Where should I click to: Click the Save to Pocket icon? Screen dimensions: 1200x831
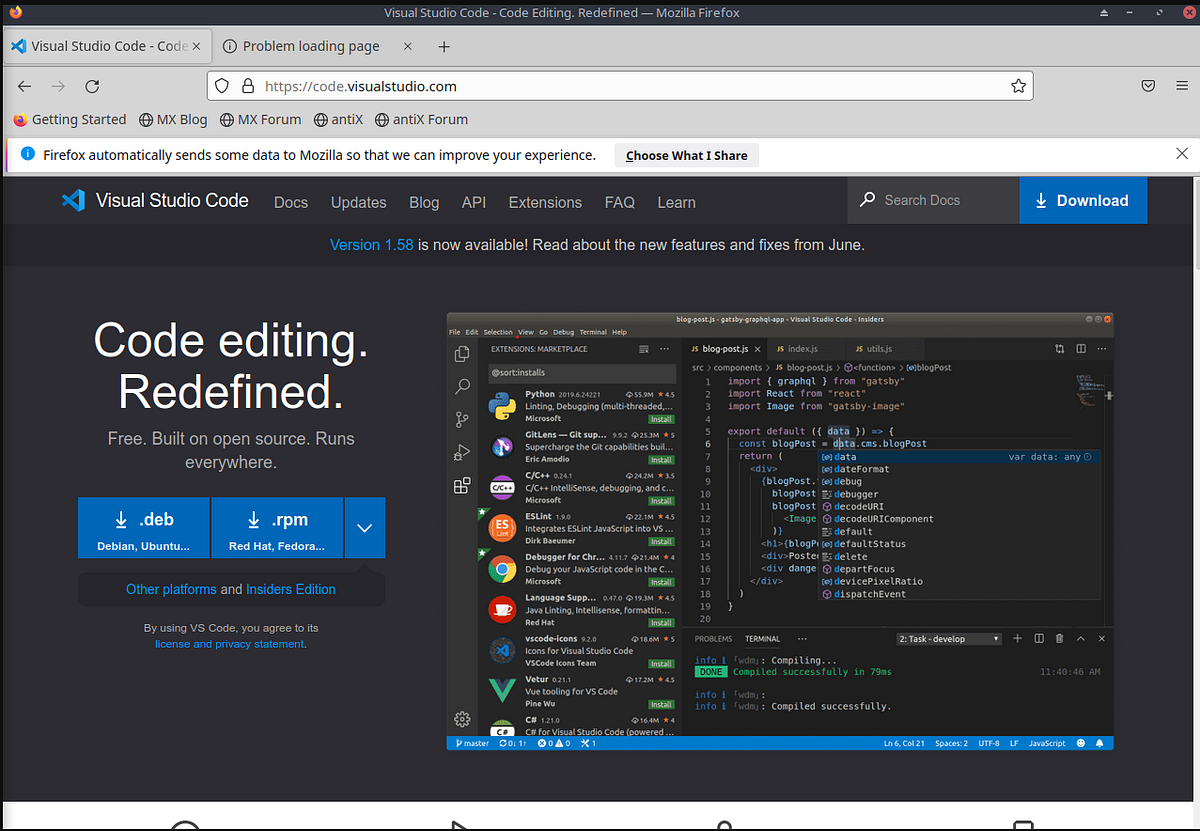1147,86
